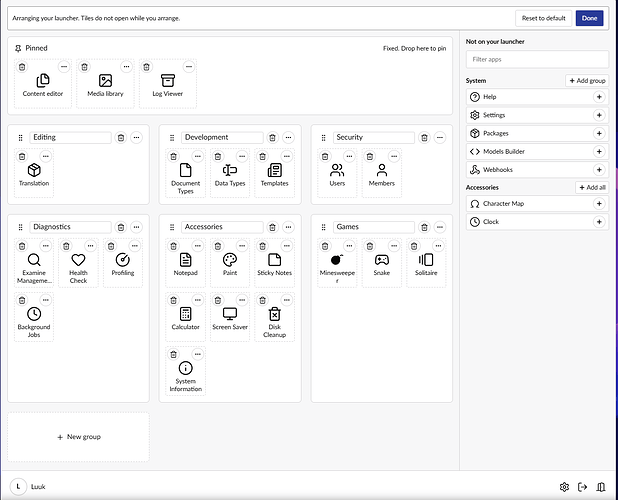Click the Document Types tile
This screenshot has width=618, height=500.
(186, 173)
